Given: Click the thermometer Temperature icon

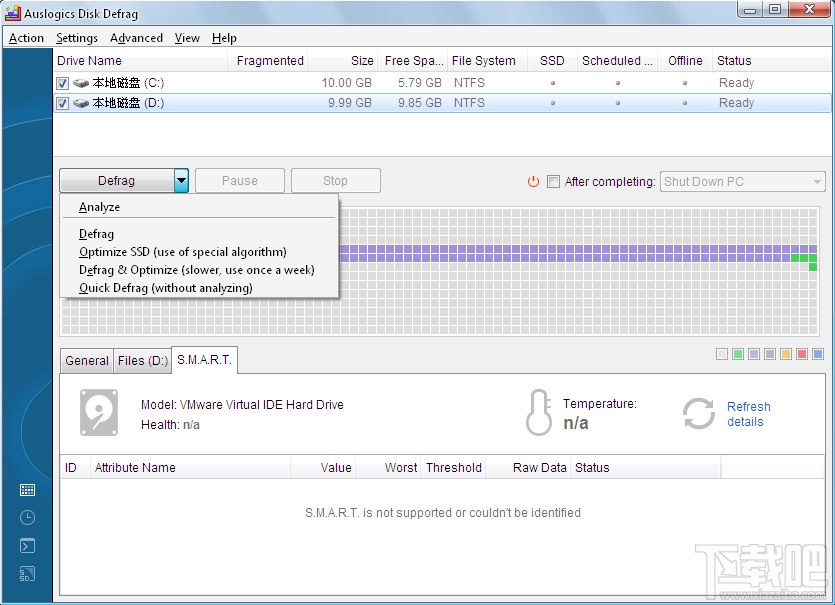Looking at the screenshot, I should (539, 412).
